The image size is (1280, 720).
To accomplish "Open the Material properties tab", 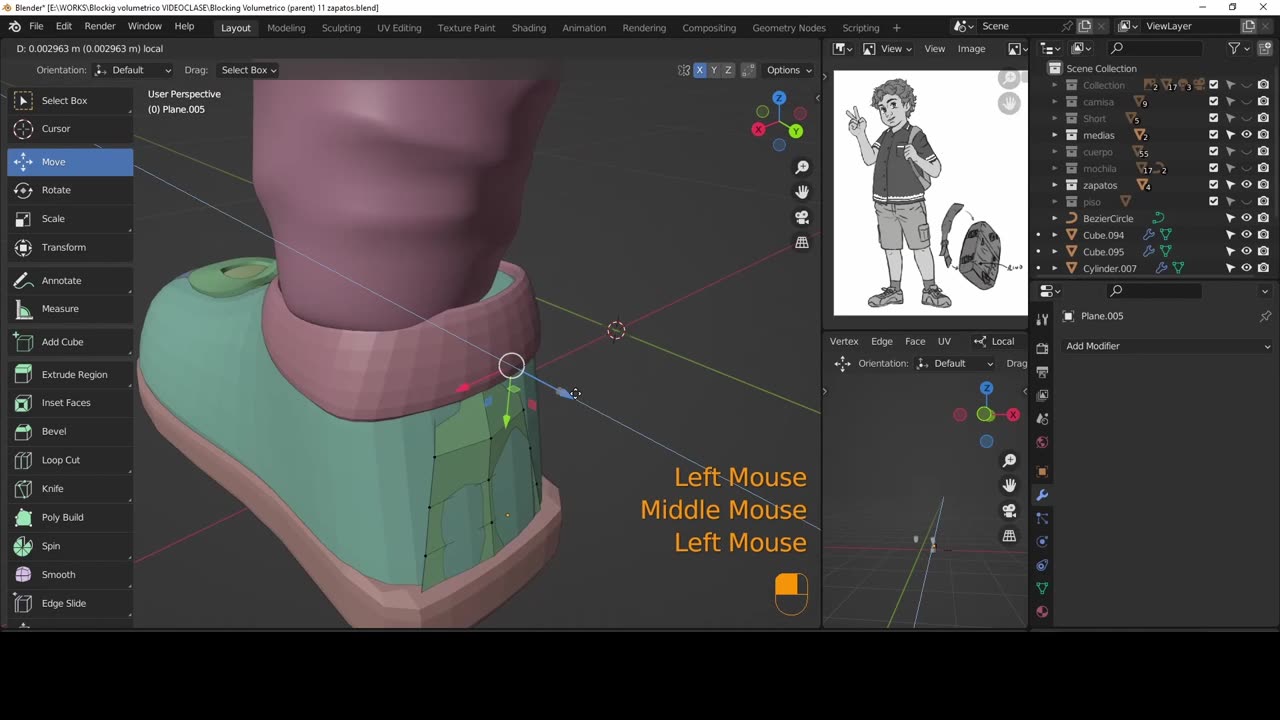I will click(x=1042, y=611).
